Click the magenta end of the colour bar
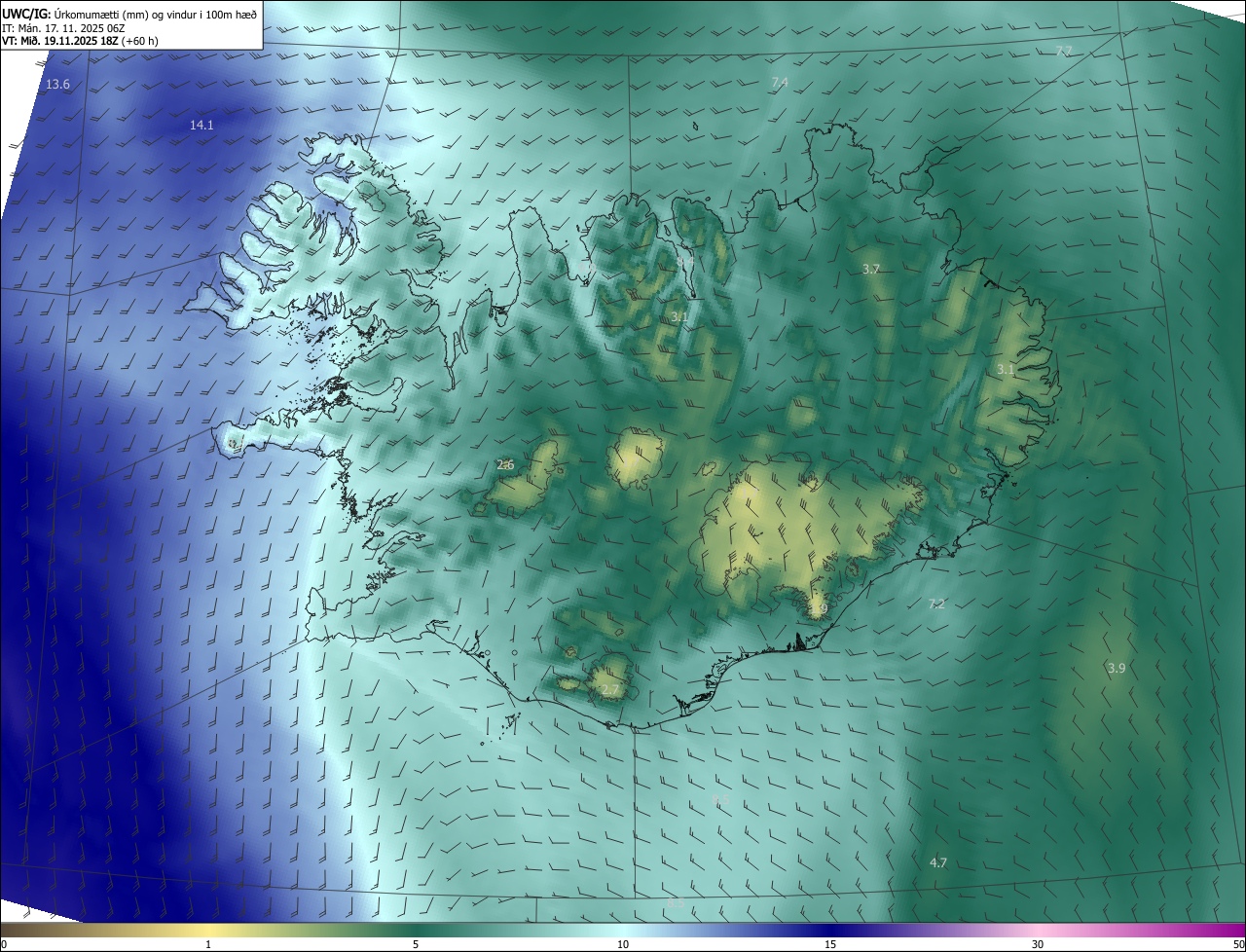1246x952 pixels. point(1234,930)
